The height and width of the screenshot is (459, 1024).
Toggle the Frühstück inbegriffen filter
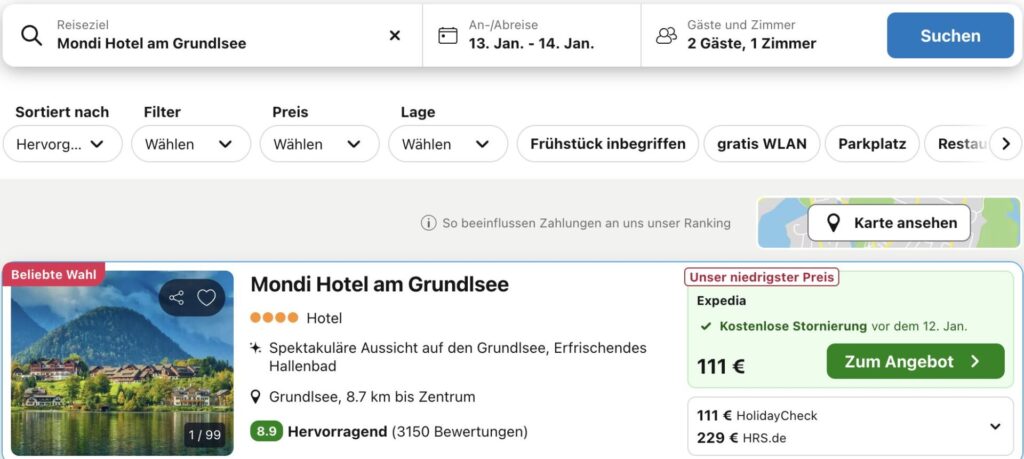pos(607,144)
